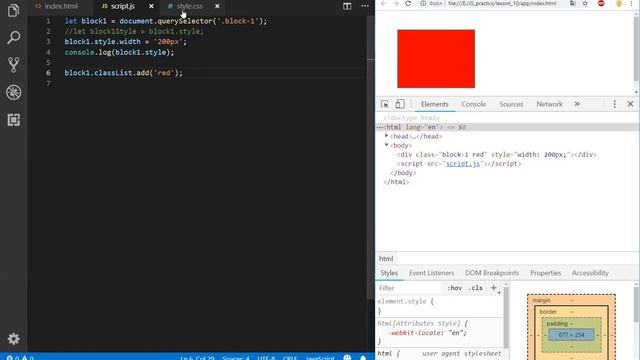The width and height of the screenshot is (640, 360).
Task: Open the DevTools customize menu
Action: tap(614, 104)
